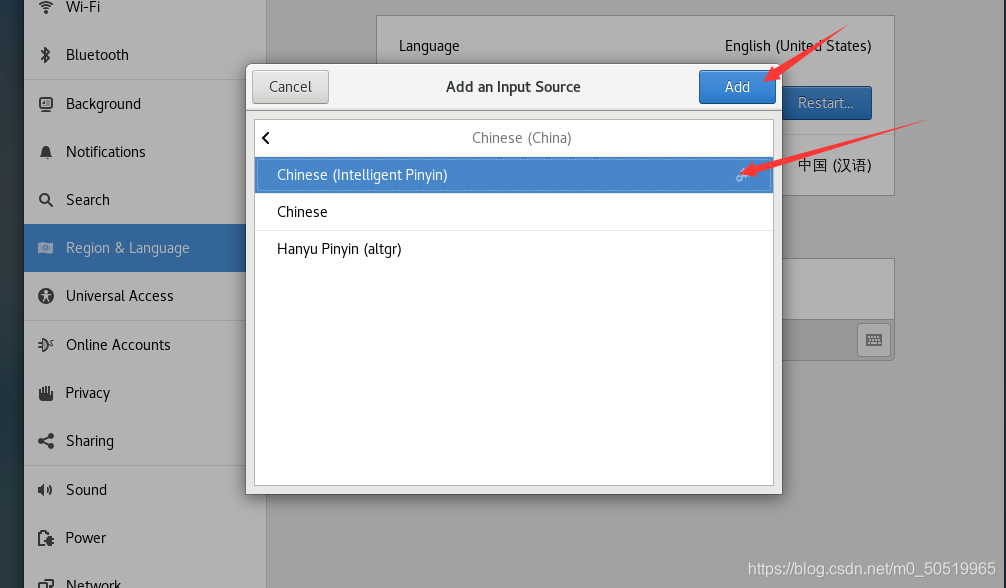
Task: Open the Power settings panel
Action: coord(145,538)
